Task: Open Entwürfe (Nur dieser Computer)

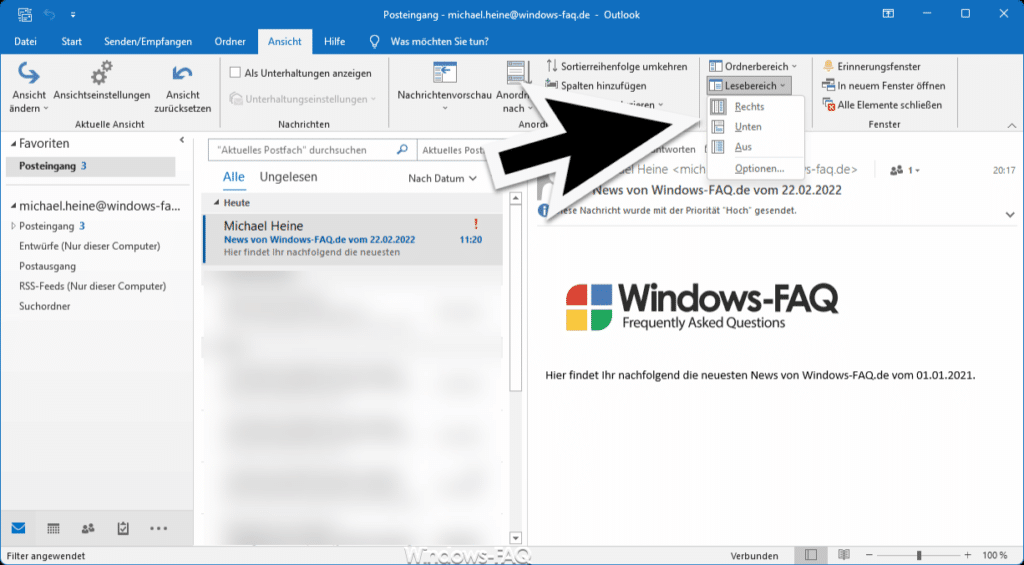Action: [x=89, y=246]
